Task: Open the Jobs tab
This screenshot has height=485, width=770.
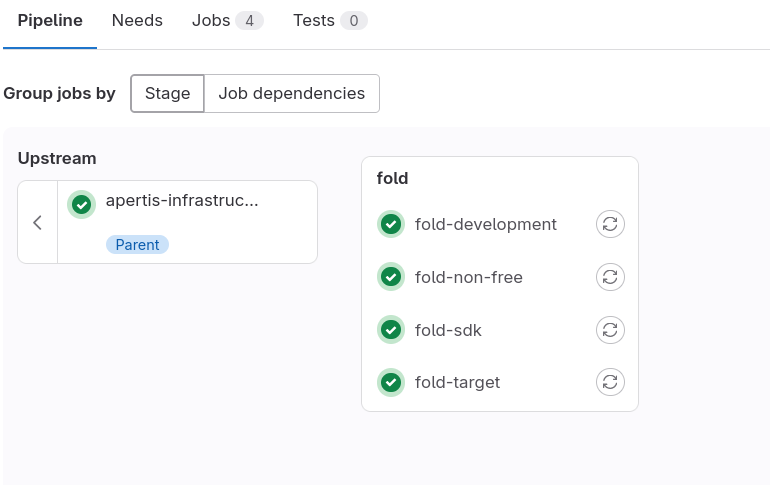Action: click(227, 21)
